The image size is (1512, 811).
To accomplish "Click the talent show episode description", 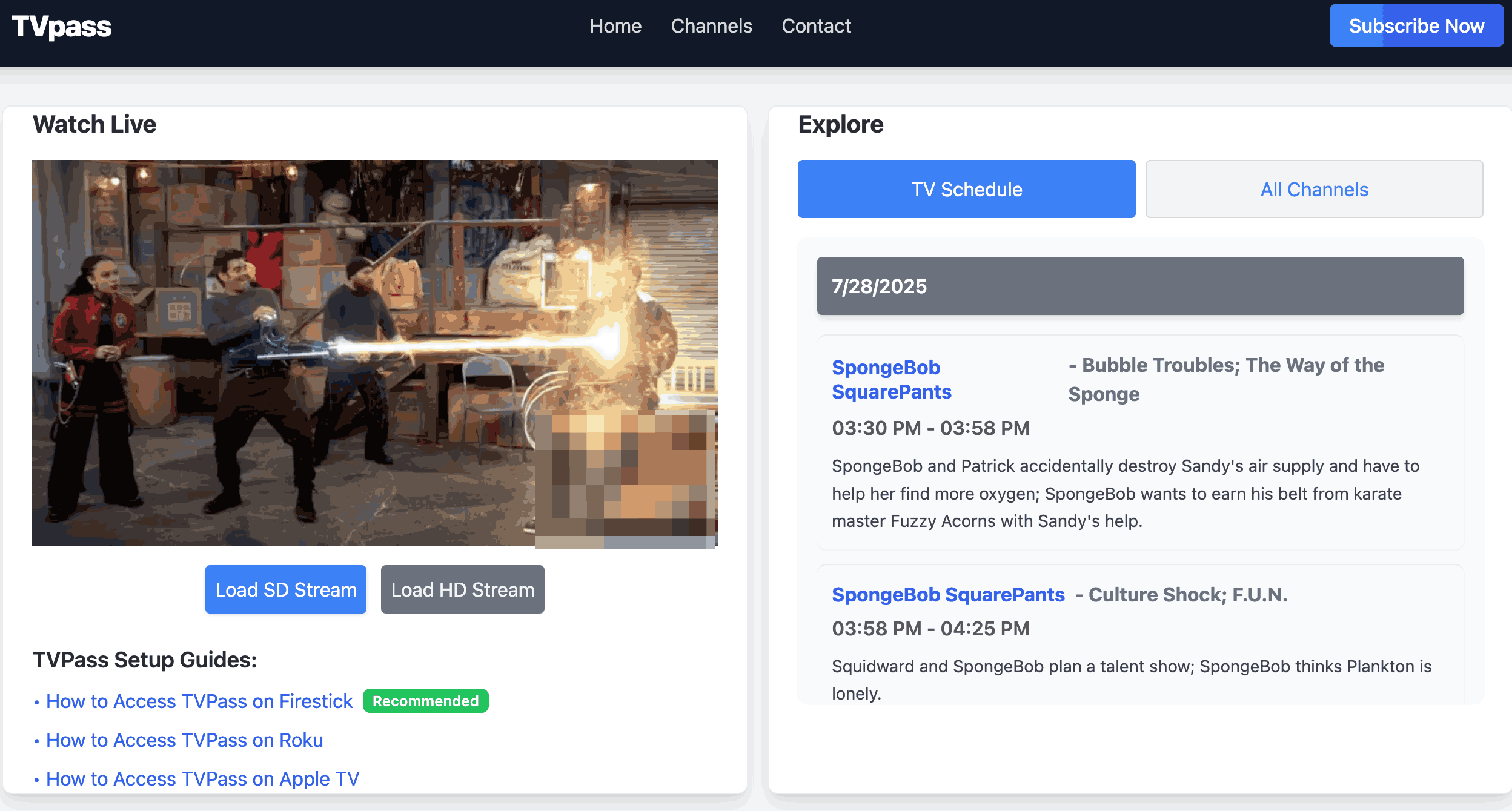I will pyautogui.click(x=1132, y=680).
